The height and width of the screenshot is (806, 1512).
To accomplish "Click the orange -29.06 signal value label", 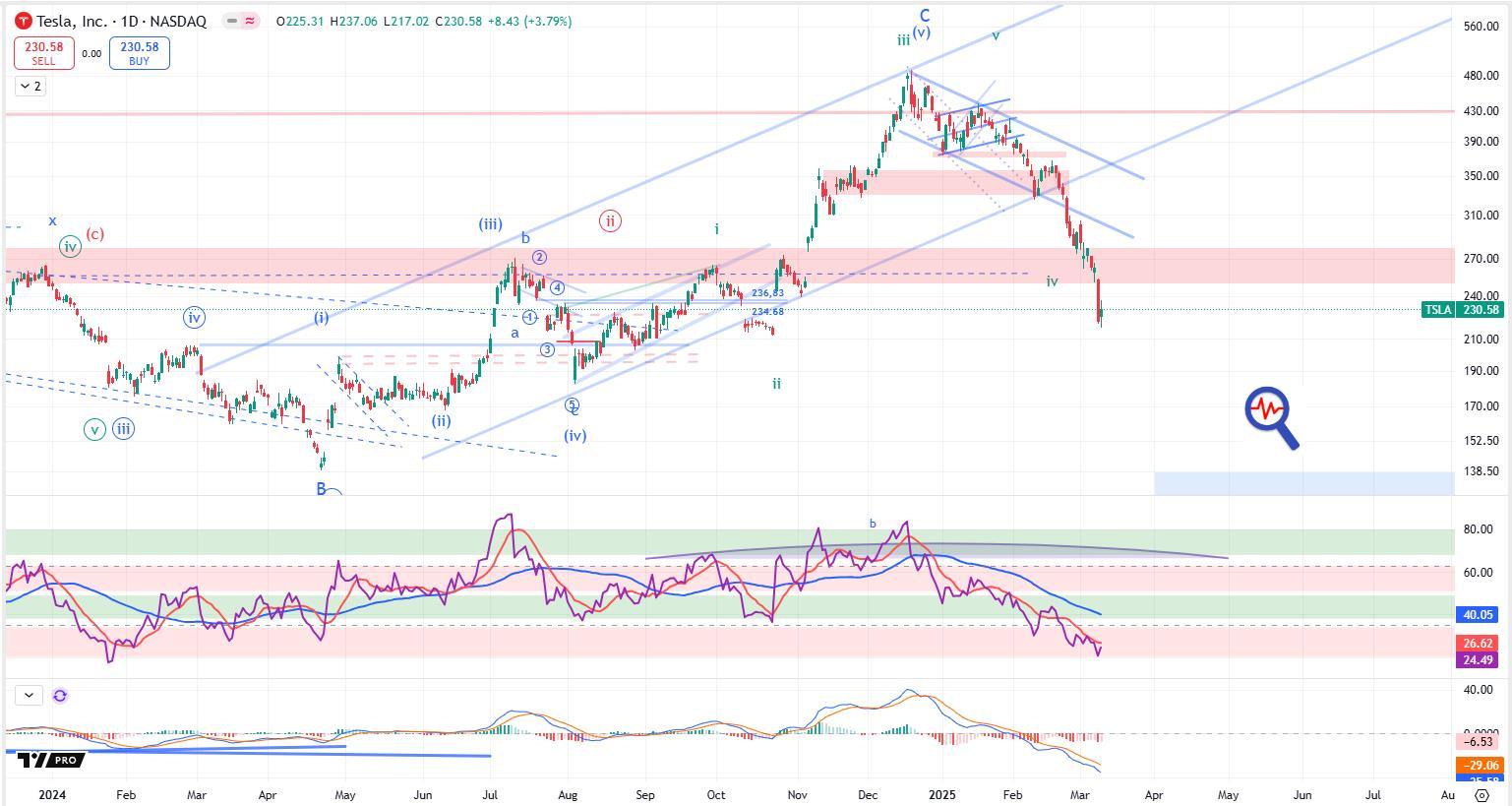I will (1479, 765).
